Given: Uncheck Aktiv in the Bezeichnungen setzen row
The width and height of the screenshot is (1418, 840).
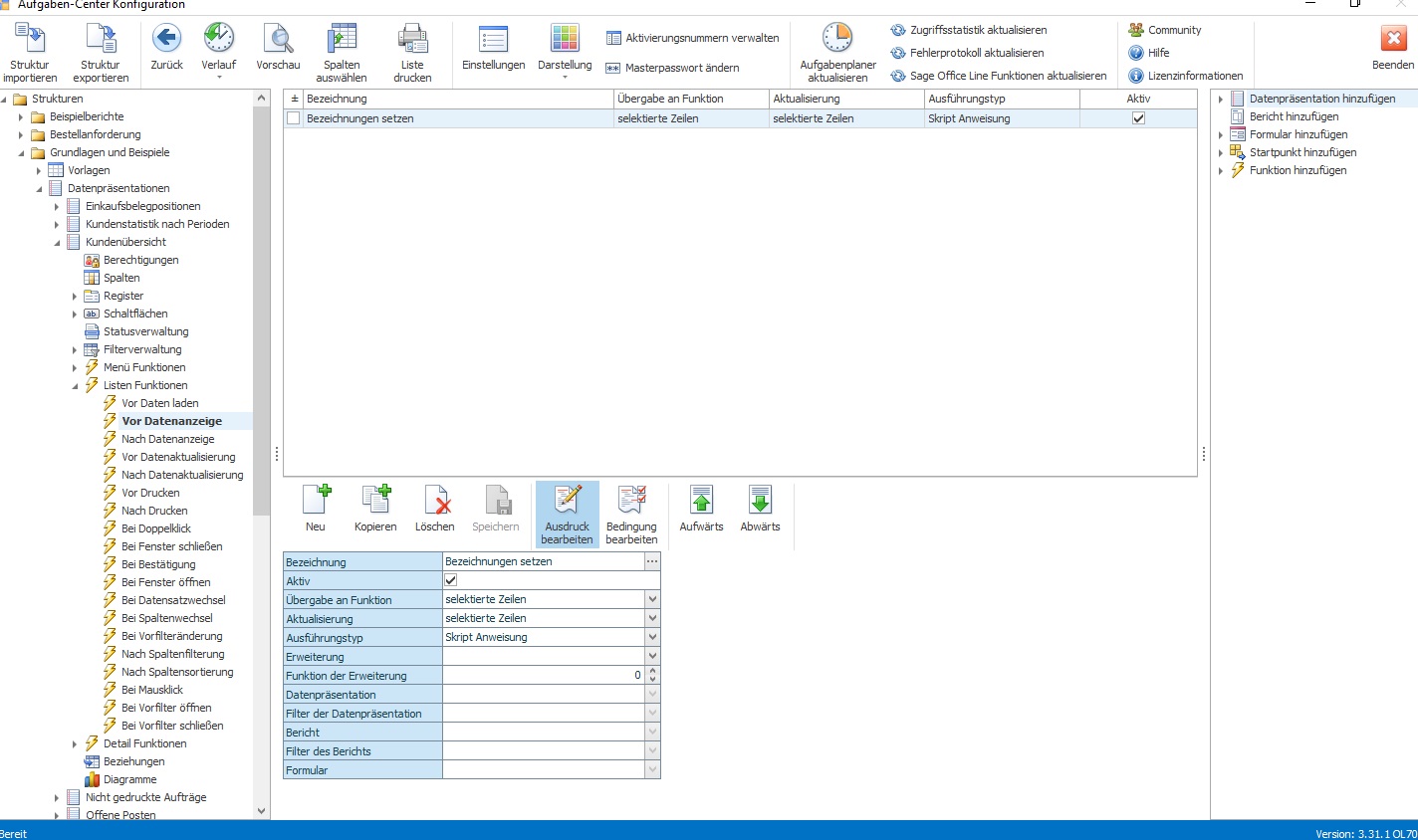Looking at the screenshot, I should click(1138, 117).
